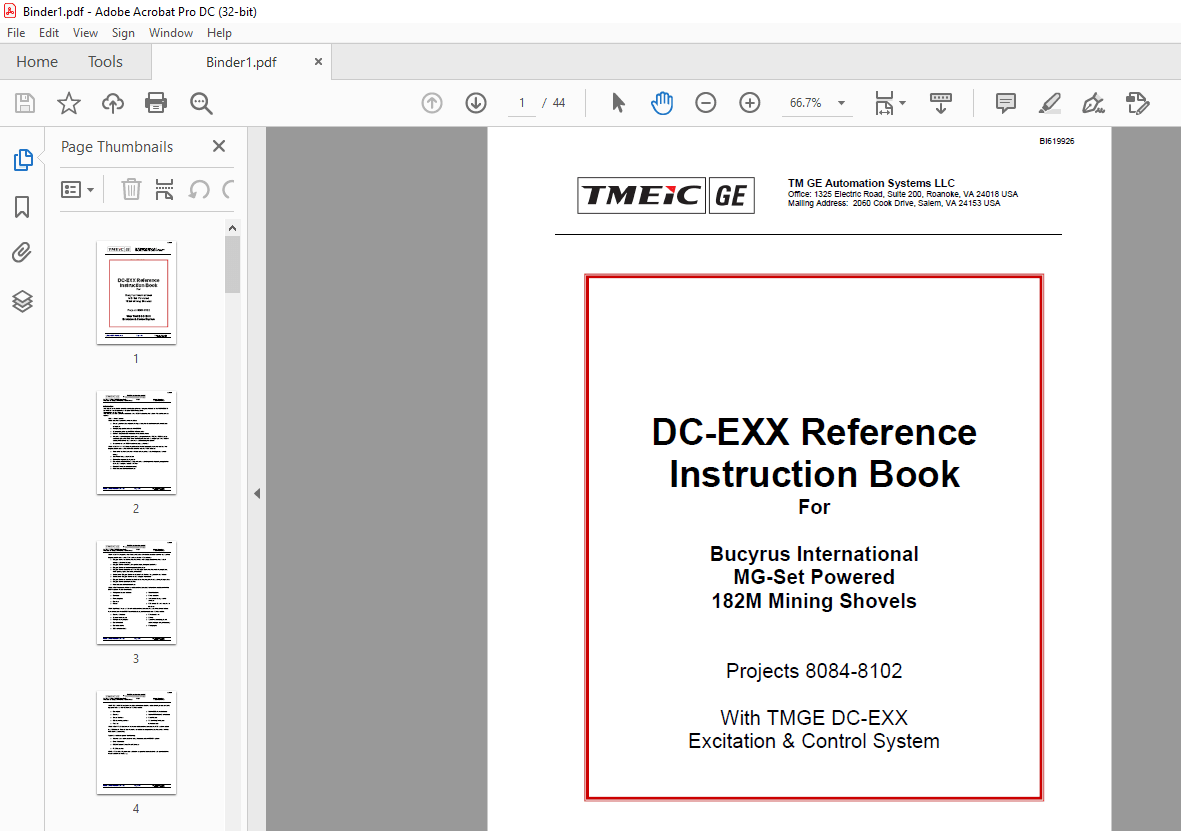The height and width of the screenshot is (831, 1181).
Task: Switch to the Home tab
Action: click(37, 61)
